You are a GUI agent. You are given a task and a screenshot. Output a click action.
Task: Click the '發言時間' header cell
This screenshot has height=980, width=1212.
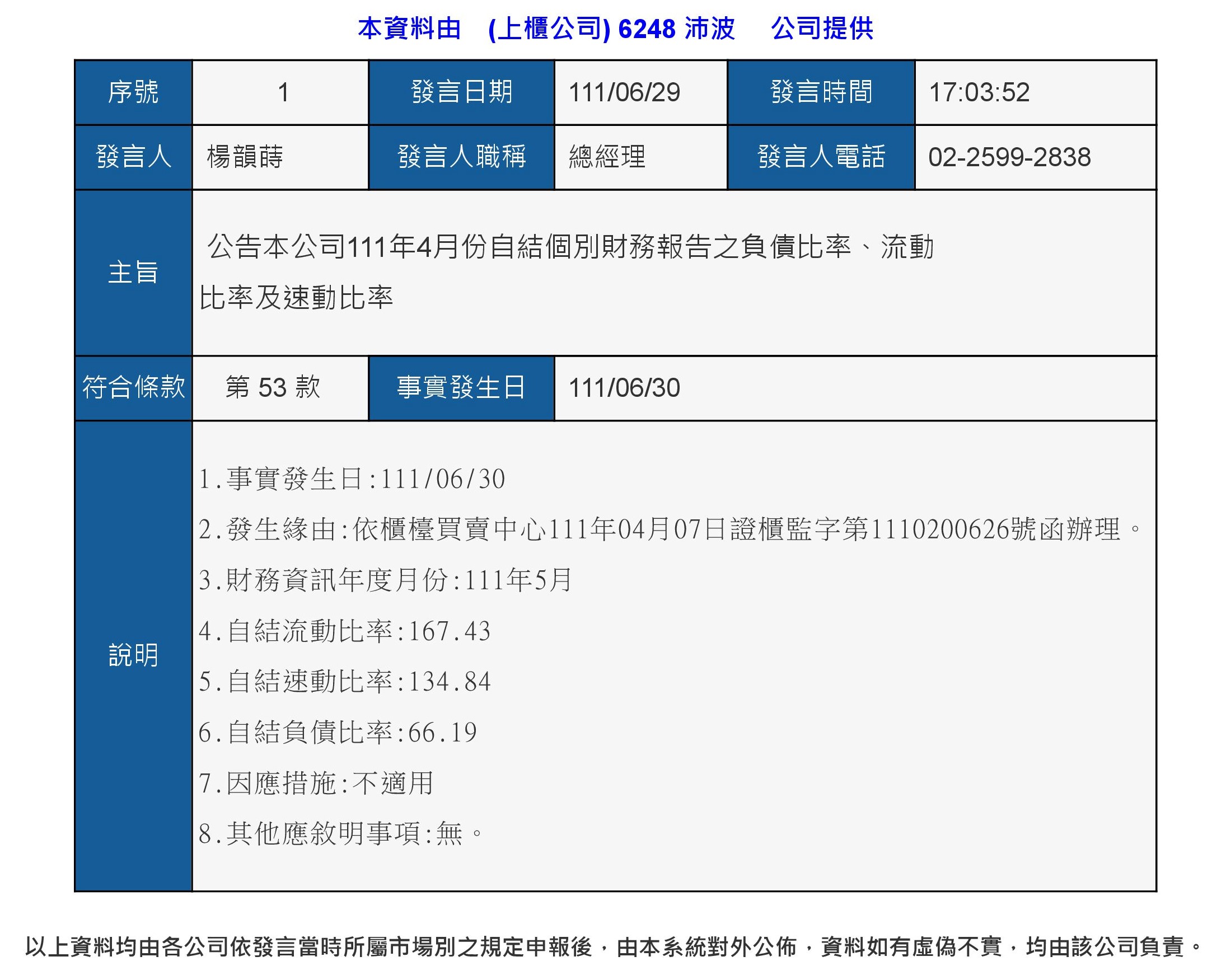(821, 92)
